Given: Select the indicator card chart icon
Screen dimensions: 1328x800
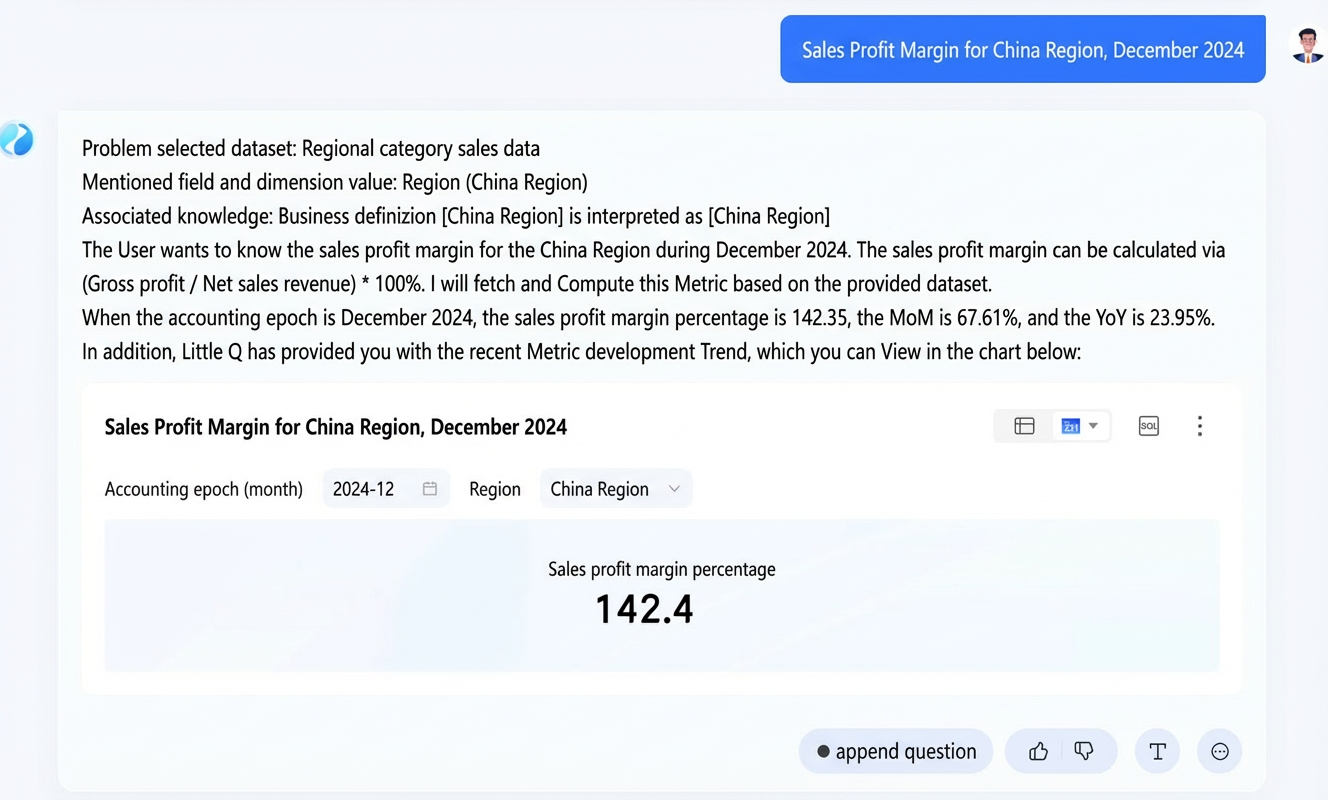Looking at the screenshot, I should pyautogui.click(x=1071, y=426).
